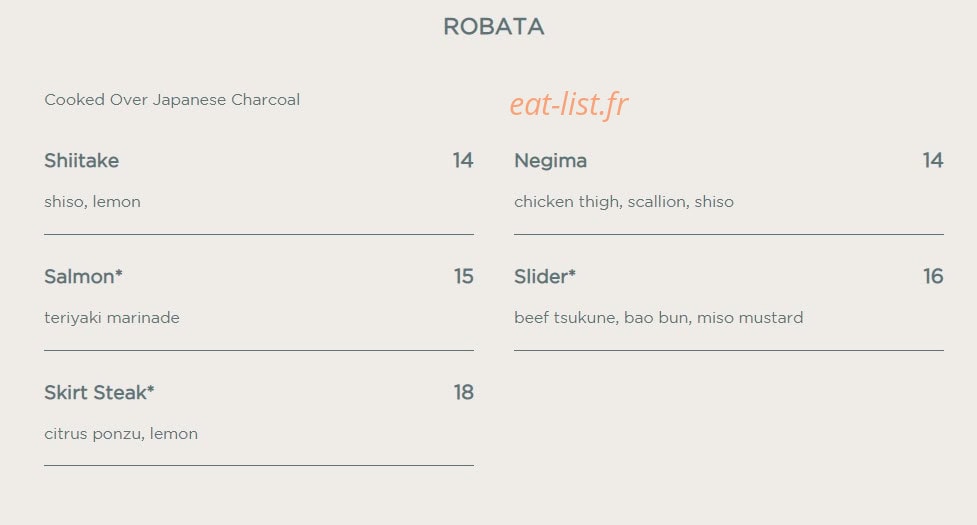
Task: Select the Shiitake menu item
Action: (x=82, y=161)
